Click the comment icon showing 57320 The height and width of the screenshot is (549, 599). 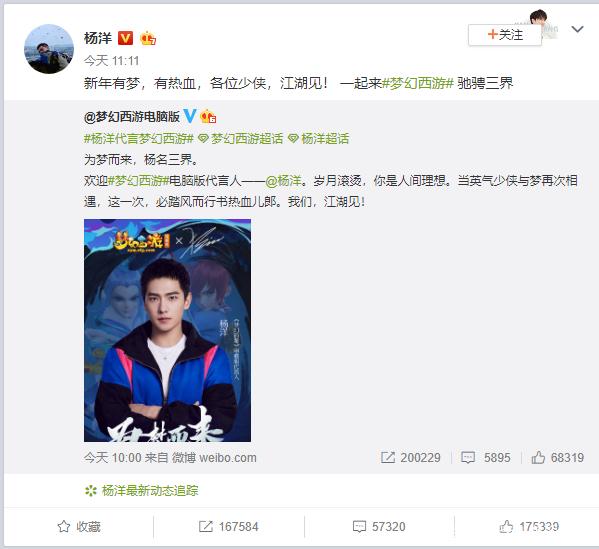pos(359,526)
